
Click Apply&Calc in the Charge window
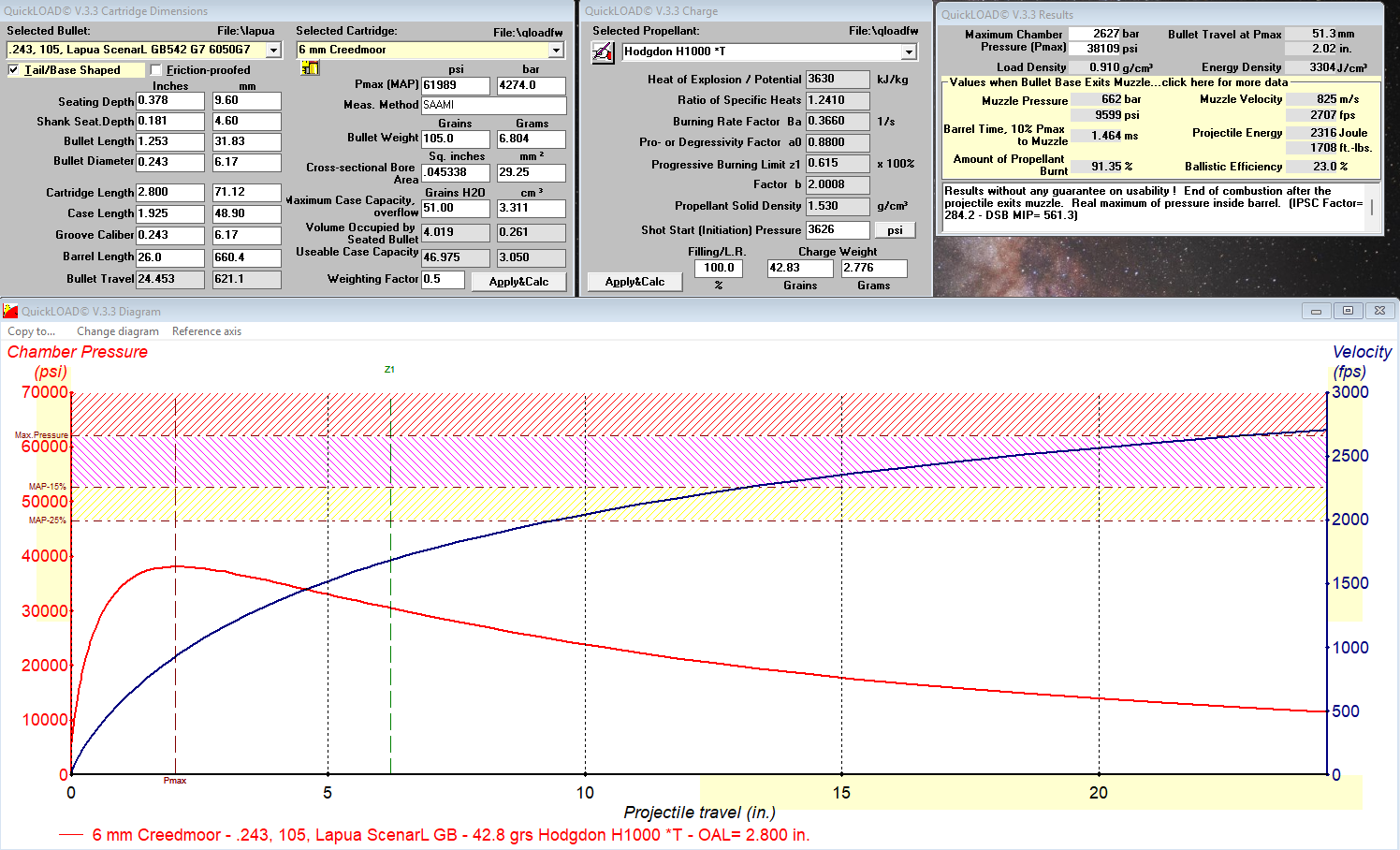pyautogui.click(x=634, y=282)
